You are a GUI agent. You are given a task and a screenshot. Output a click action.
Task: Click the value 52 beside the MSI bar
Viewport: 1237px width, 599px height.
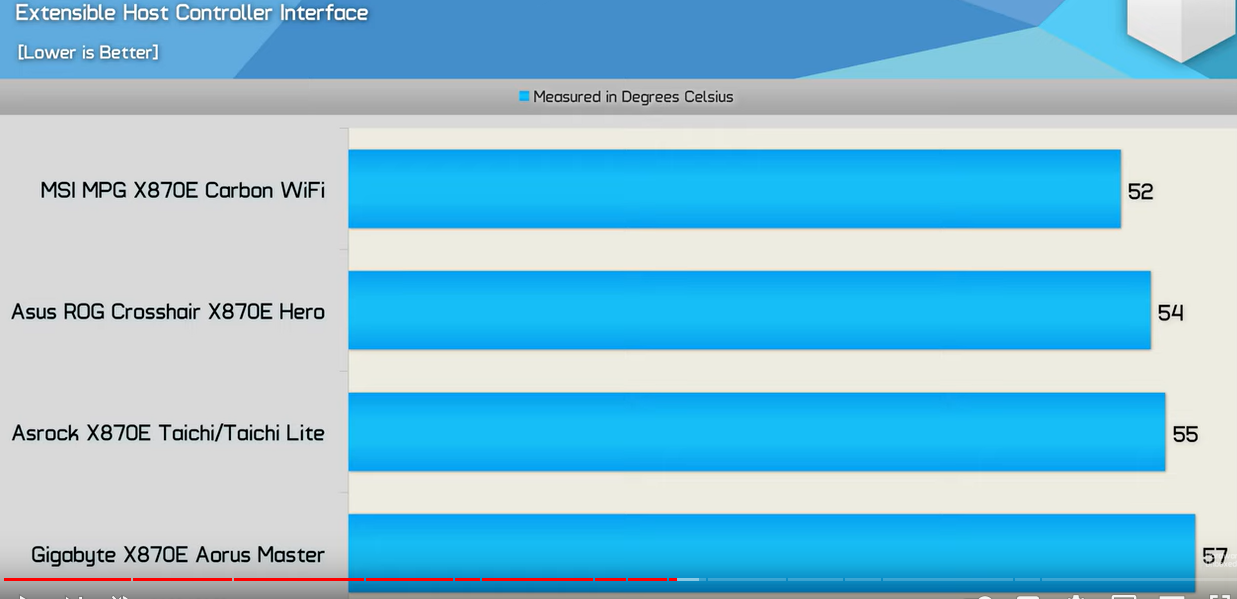[x=1140, y=191]
